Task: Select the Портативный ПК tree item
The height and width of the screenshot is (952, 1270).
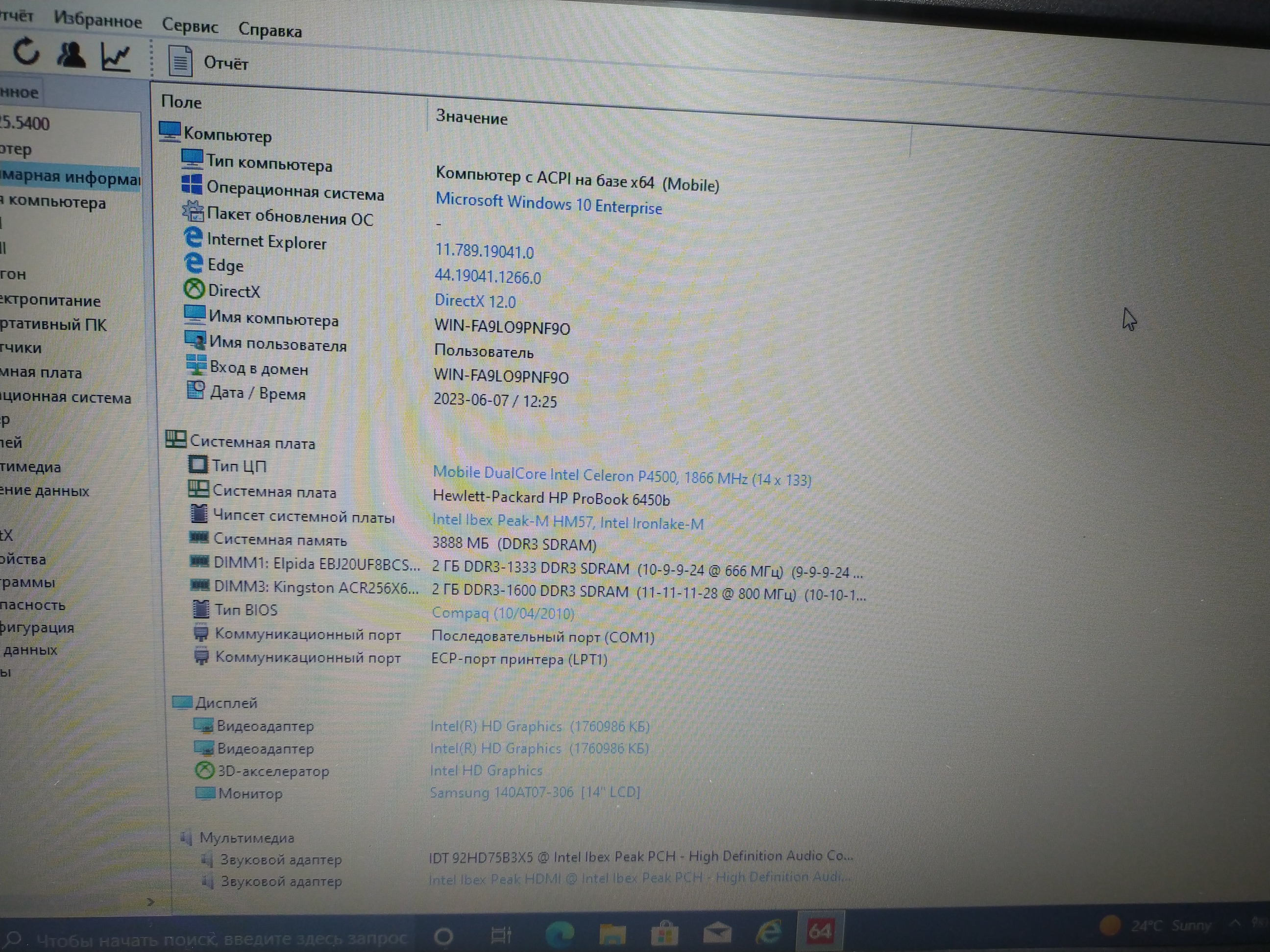Action: click(53, 324)
